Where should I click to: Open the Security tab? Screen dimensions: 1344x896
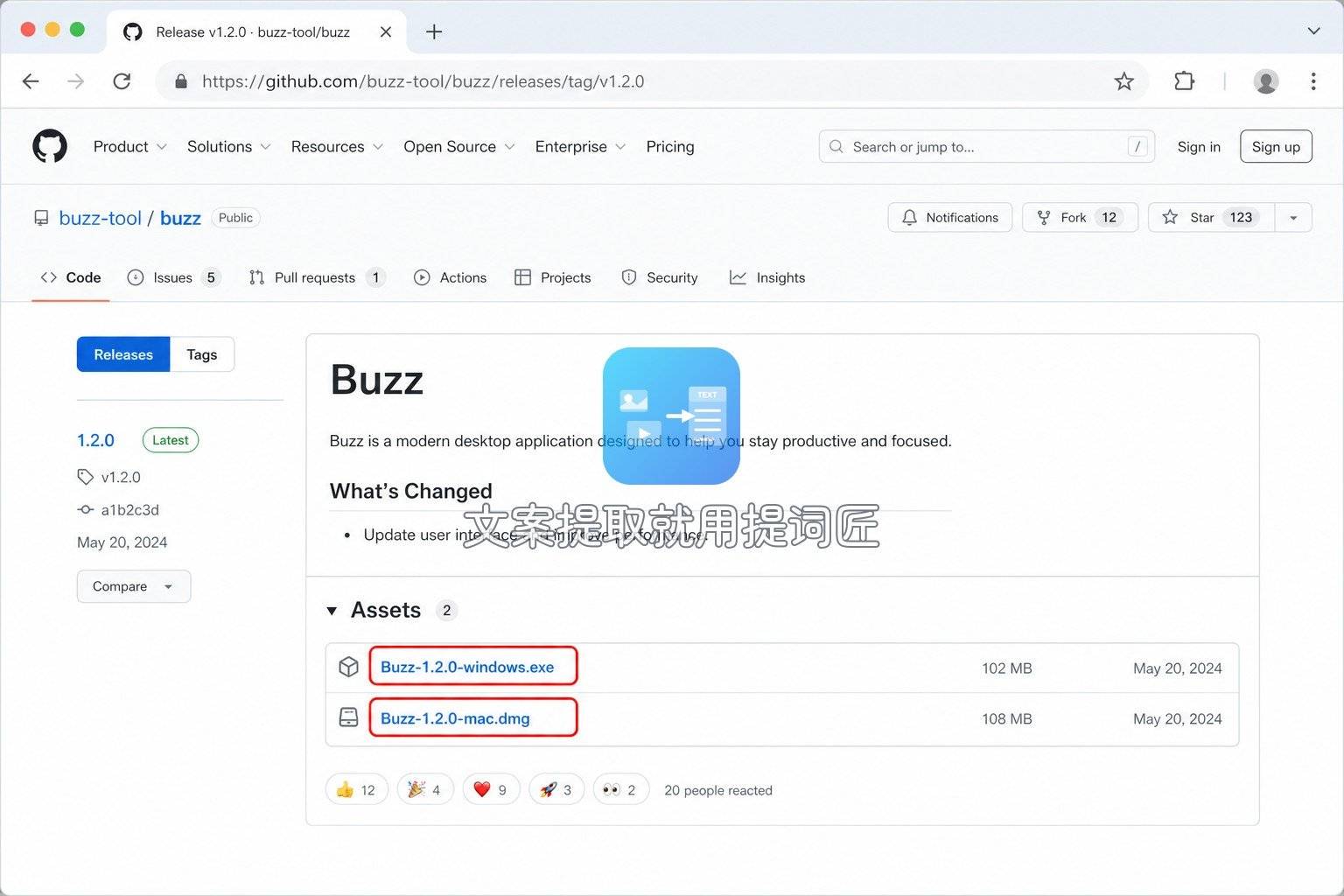pyautogui.click(x=660, y=277)
